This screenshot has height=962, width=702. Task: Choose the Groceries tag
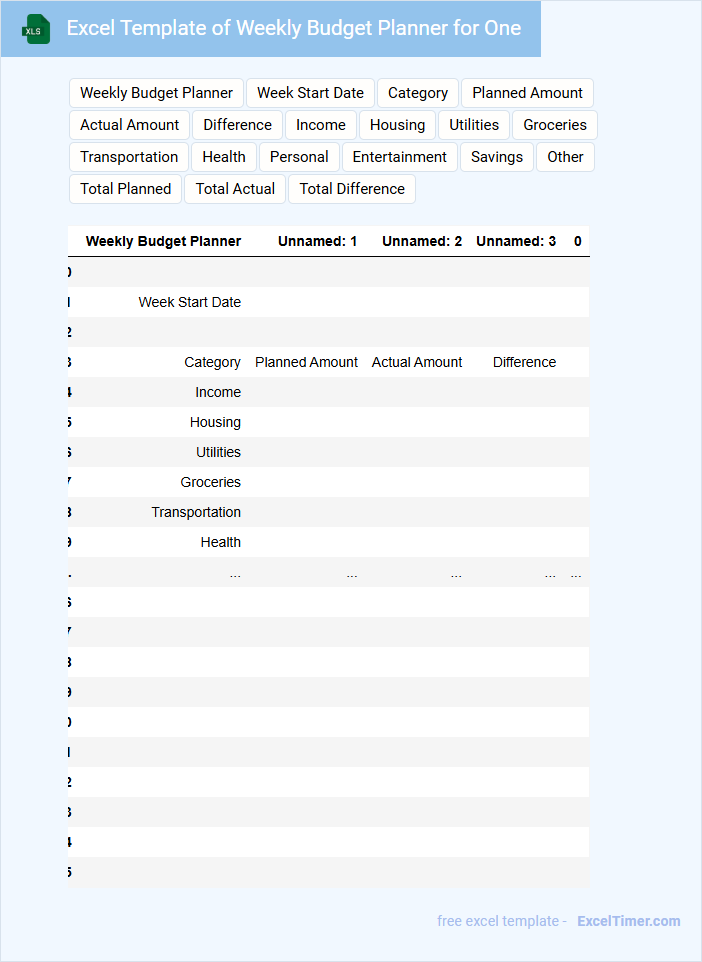pyautogui.click(x=555, y=125)
